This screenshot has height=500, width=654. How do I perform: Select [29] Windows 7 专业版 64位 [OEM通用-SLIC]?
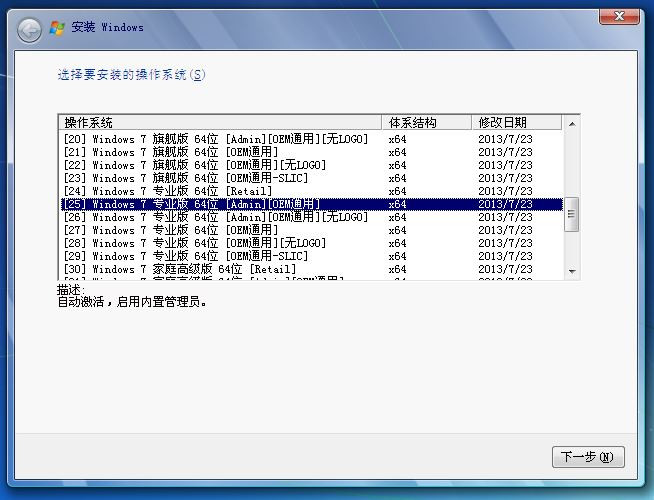coord(312,256)
